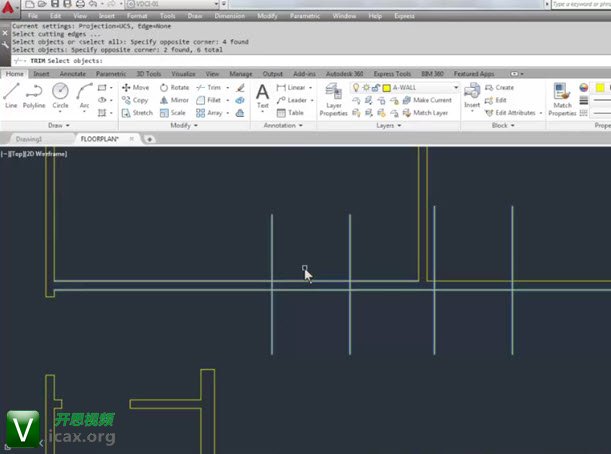
Task: Click the TRIM command line input
Action: pos(311,61)
